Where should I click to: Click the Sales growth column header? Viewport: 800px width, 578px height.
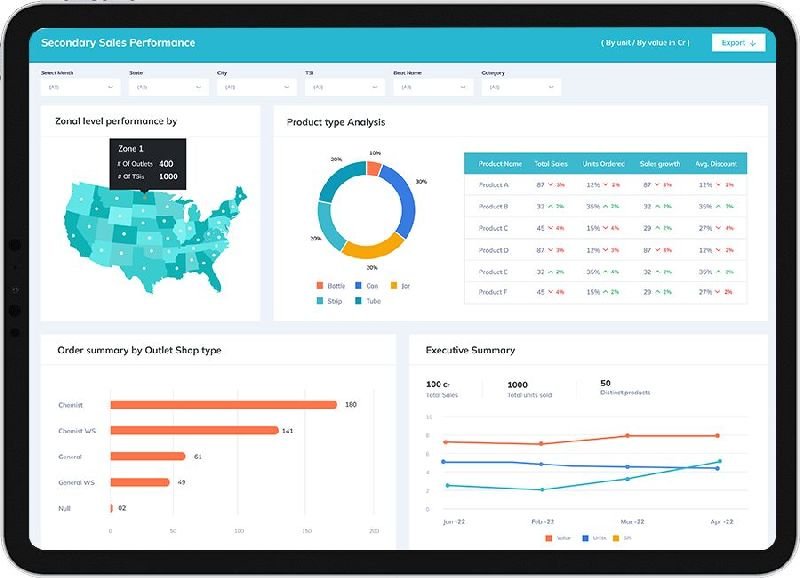point(659,163)
